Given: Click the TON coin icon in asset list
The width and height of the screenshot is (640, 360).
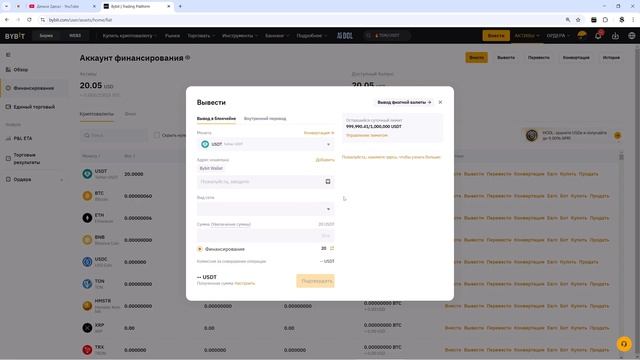Looking at the screenshot, I should 87,284.
